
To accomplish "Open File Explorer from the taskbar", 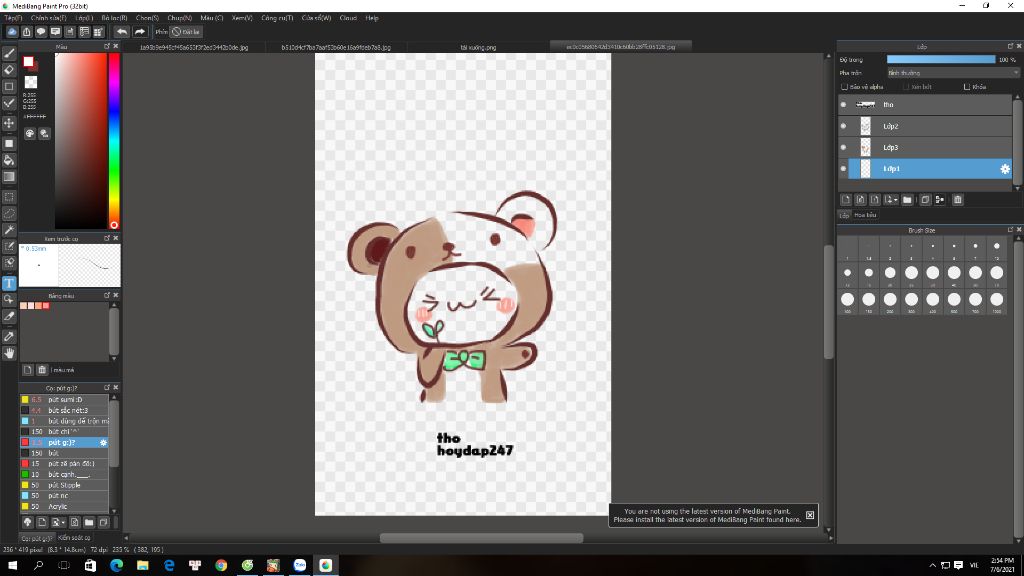I will [x=143, y=566].
